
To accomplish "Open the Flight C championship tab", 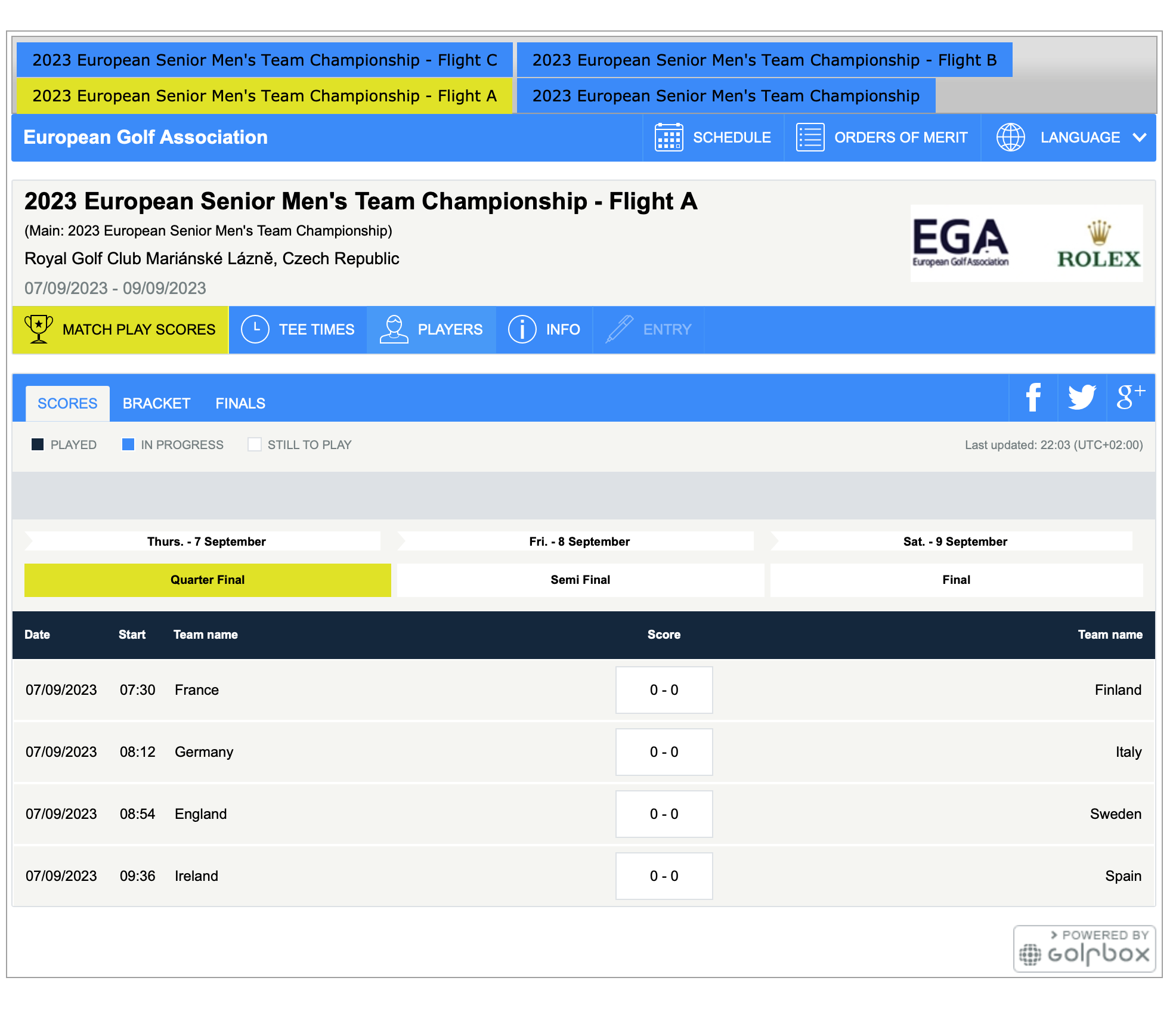I will click(x=264, y=60).
